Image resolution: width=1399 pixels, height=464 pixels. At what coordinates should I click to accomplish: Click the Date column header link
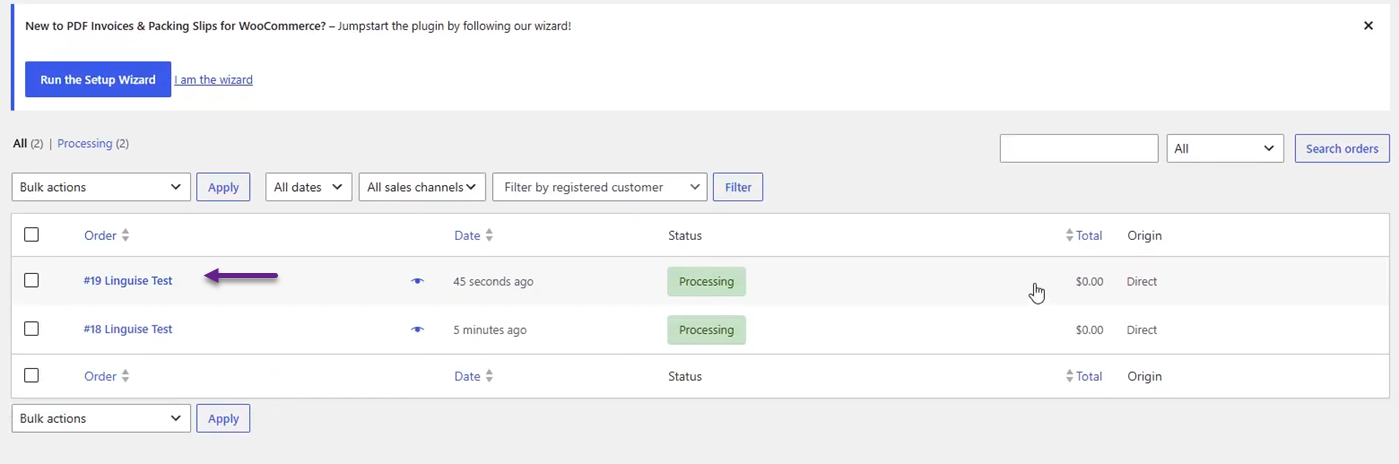pos(467,236)
